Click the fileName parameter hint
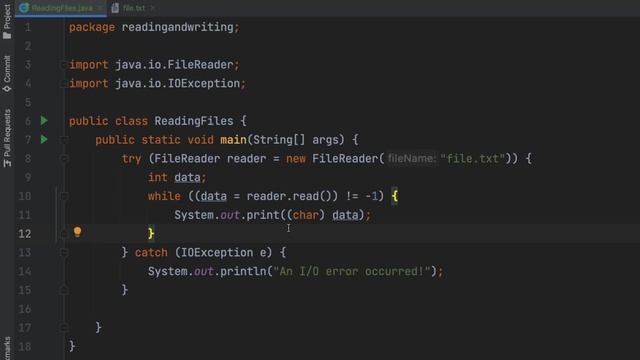The width and height of the screenshot is (640, 360). [x=411, y=159]
